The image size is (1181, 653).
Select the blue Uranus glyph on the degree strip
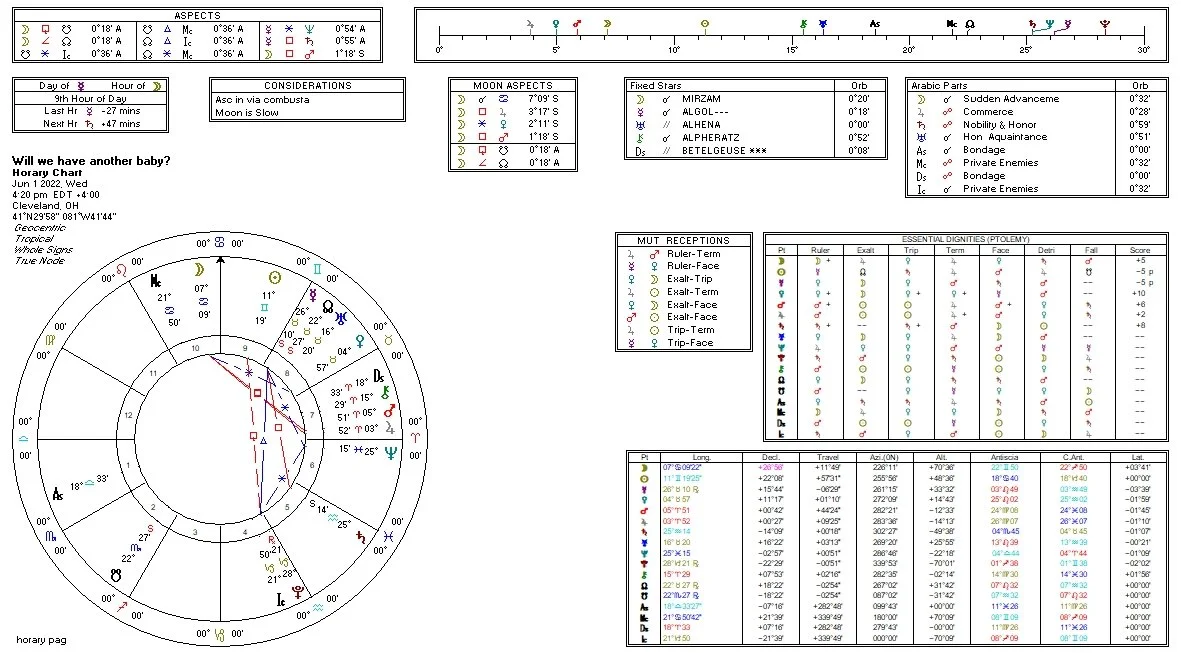(x=822, y=24)
